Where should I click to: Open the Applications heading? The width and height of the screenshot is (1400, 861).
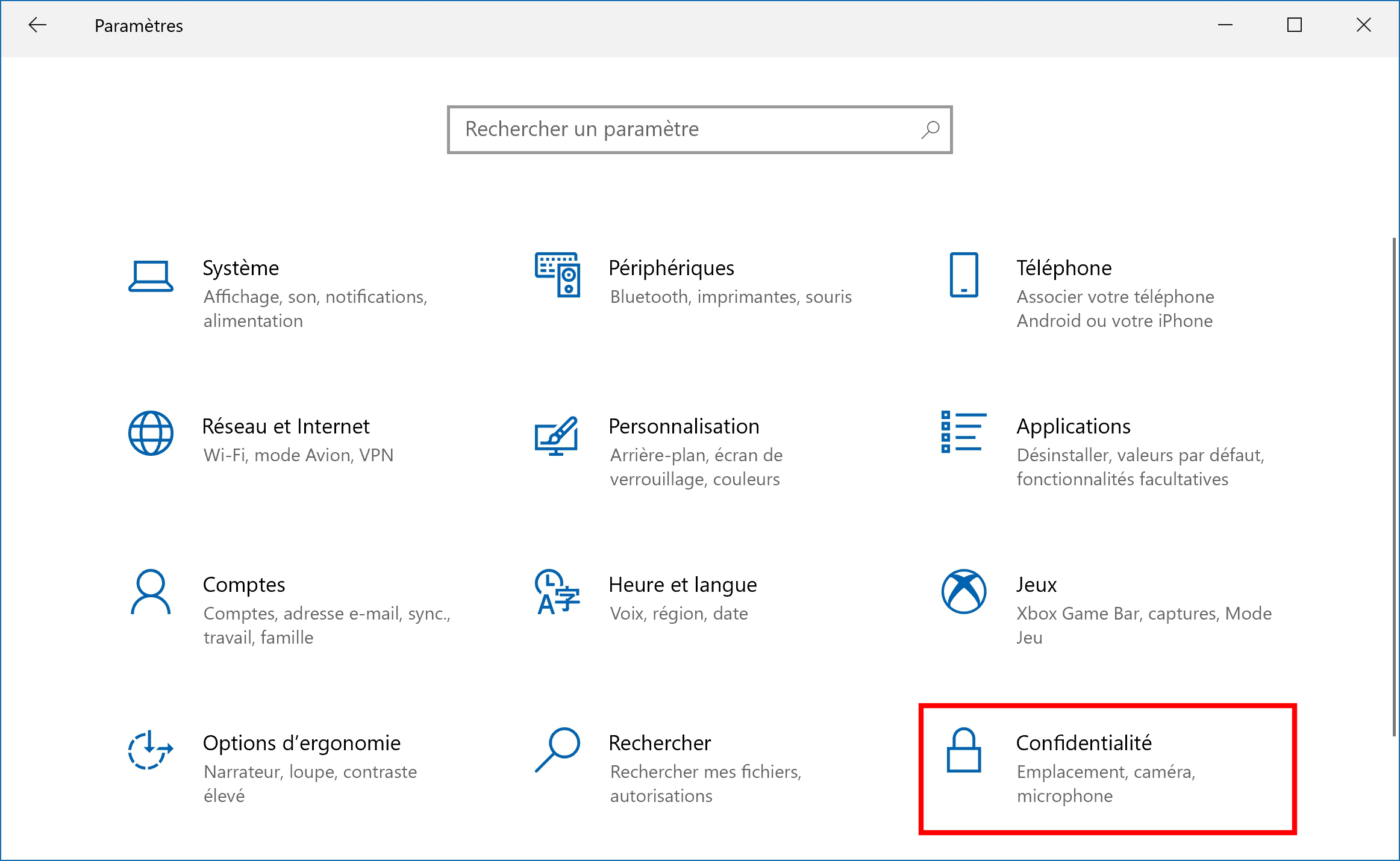point(1073,426)
